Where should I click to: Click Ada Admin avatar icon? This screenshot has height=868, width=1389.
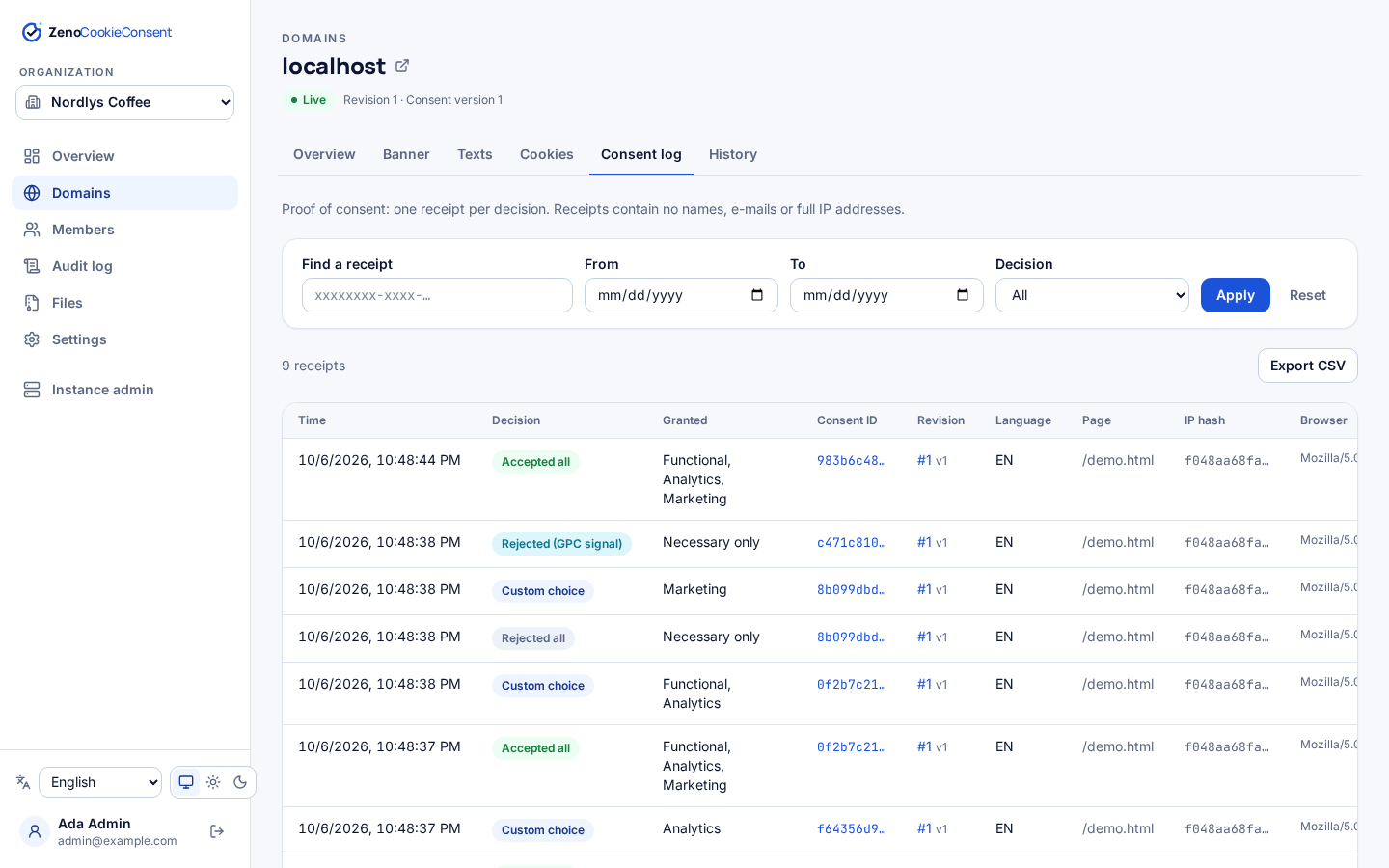35,831
